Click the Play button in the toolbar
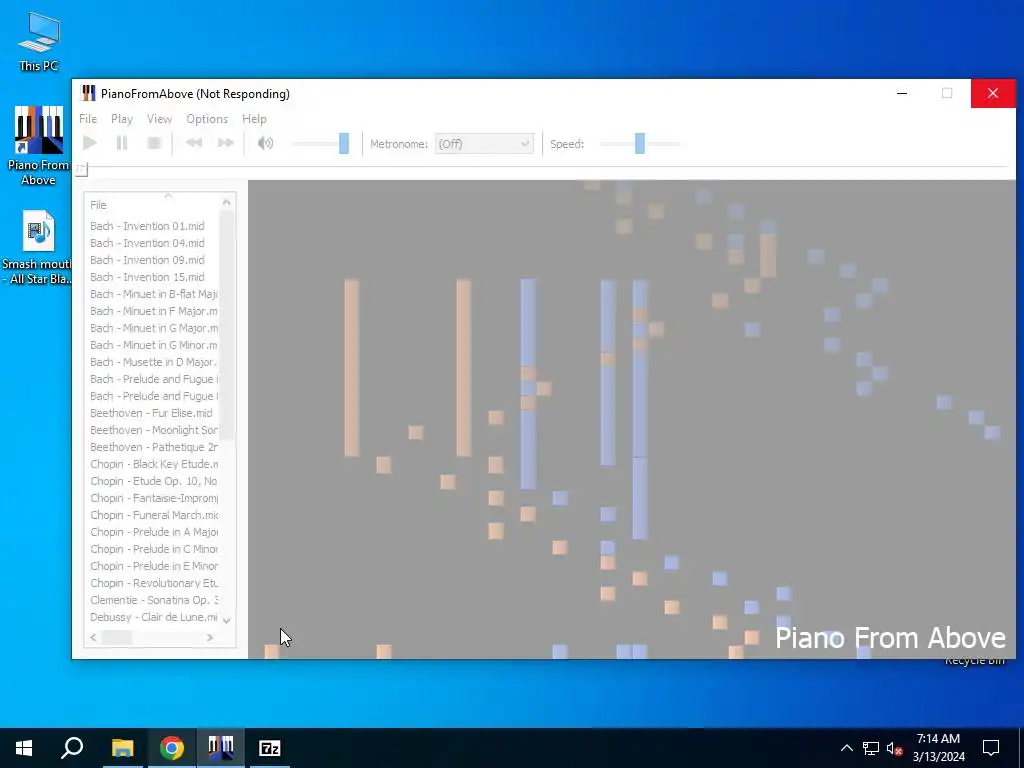This screenshot has width=1024, height=768. (x=90, y=143)
